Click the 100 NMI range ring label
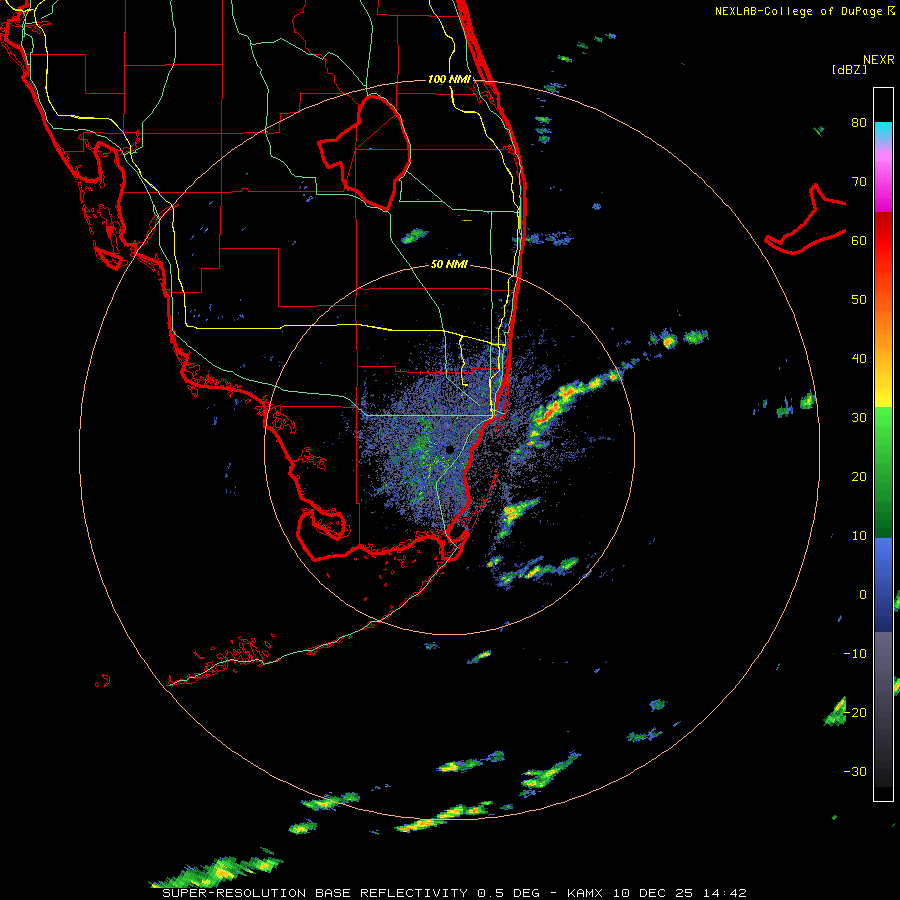900x900 pixels. (x=449, y=79)
